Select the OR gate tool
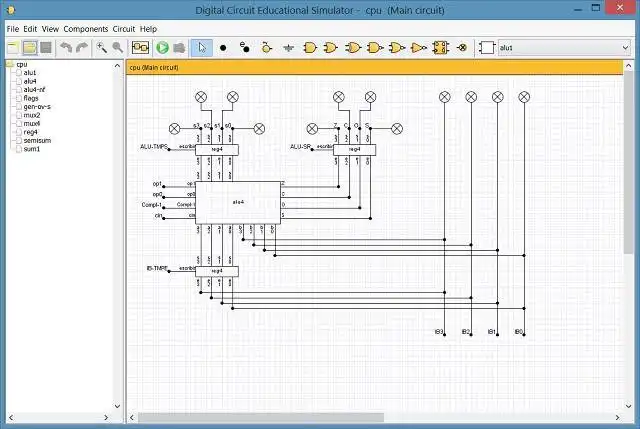 click(330, 48)
